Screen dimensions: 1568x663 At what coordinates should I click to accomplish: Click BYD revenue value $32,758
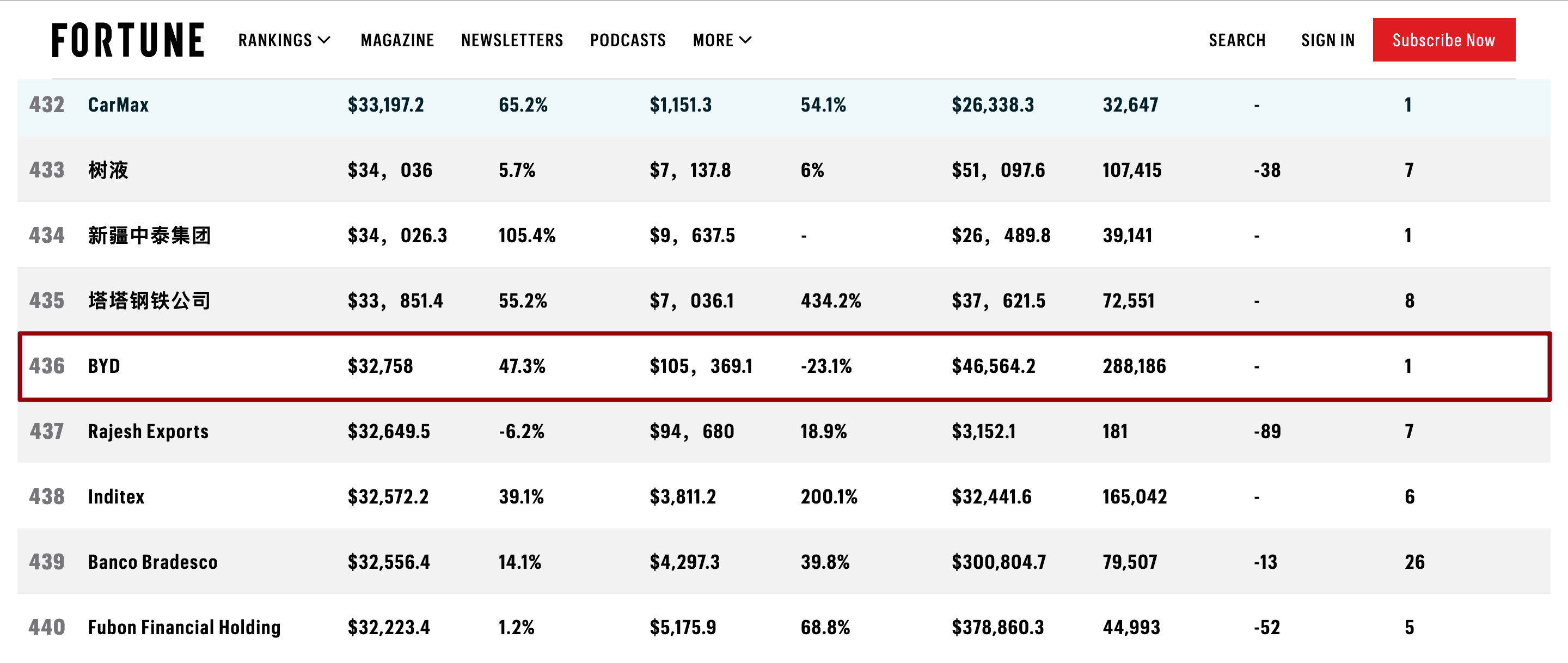(381, 366)
